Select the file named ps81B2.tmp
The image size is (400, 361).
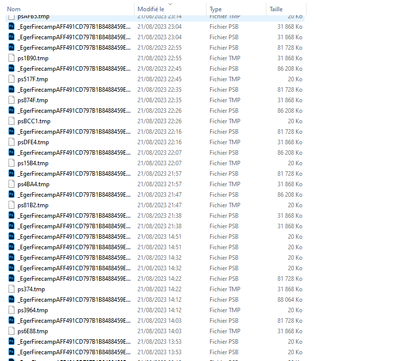[x=33, y=205]
